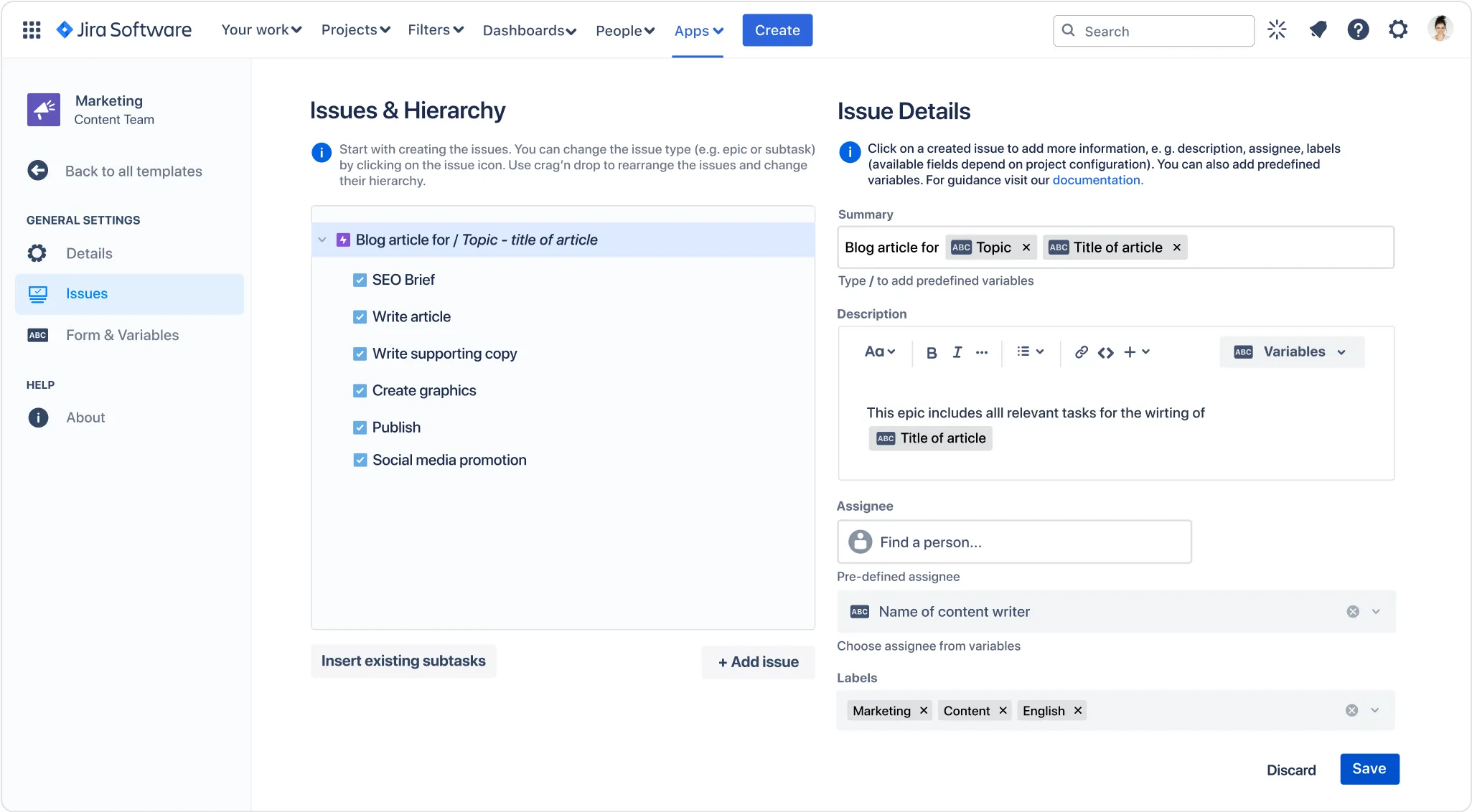The height and width of the screenshot is (812, 1472).
Task: Toggle the Write supporting copy checkbox
Action: pyautogui.click(x=360, y=354)
